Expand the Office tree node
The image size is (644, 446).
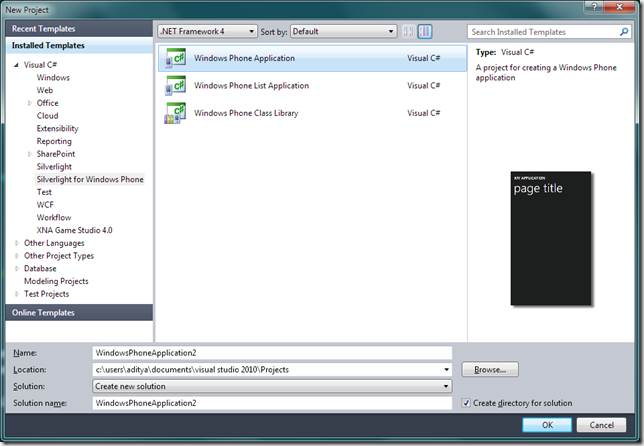(30, 103)
